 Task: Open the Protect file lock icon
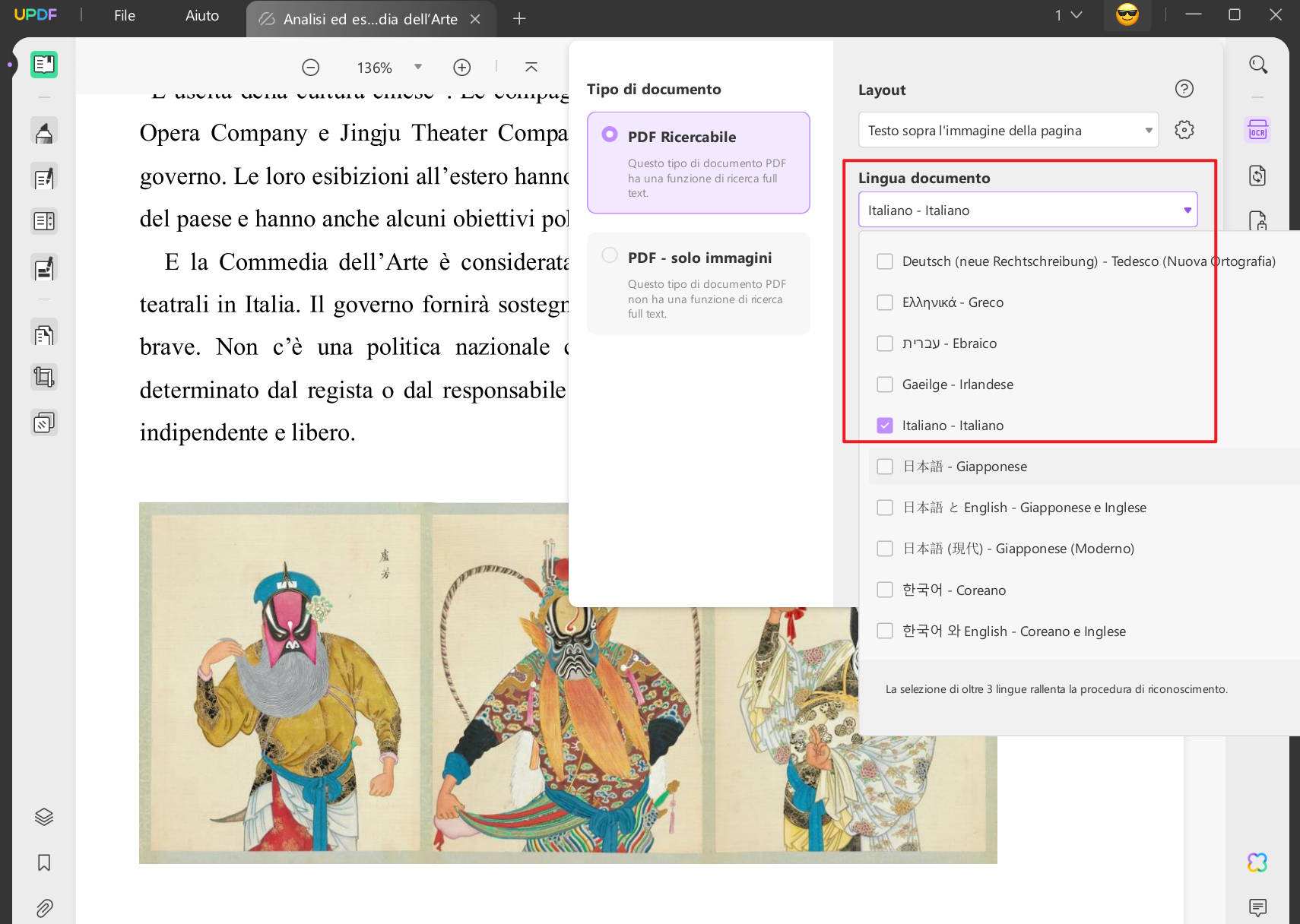click(x=1258, y=220)
